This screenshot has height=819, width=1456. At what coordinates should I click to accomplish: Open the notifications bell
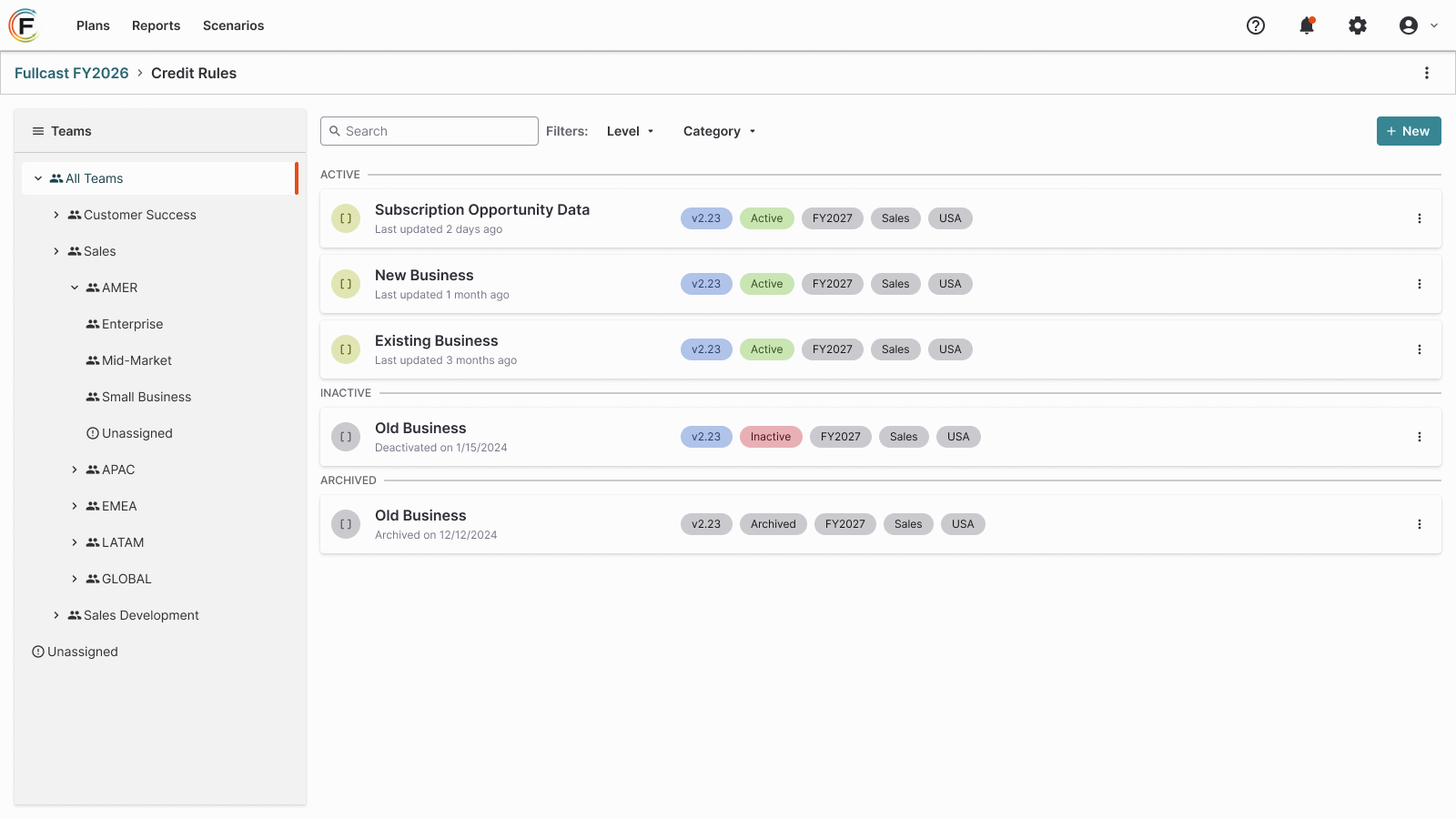point(1307,25)
